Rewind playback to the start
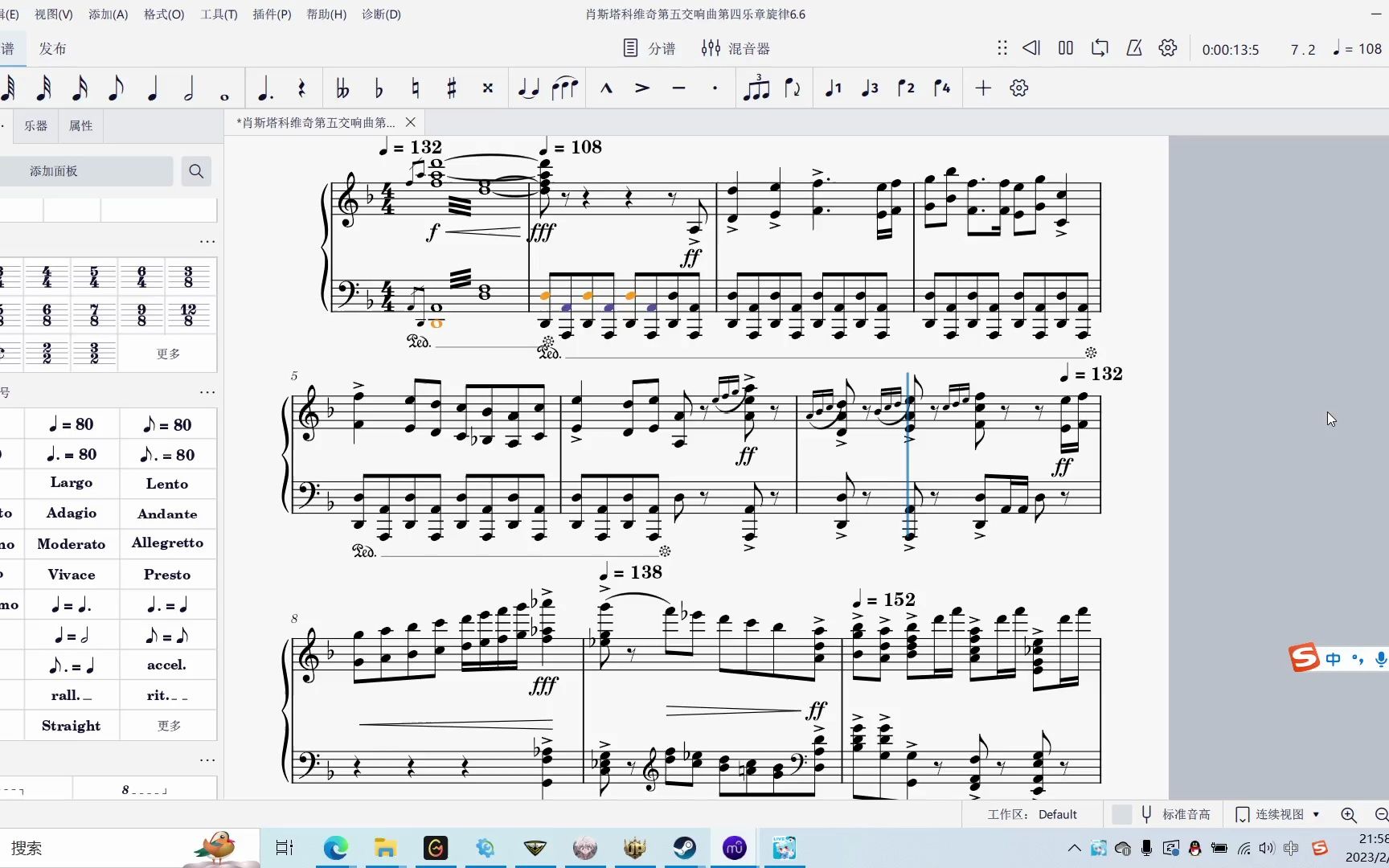 [x=1031, y=48]
